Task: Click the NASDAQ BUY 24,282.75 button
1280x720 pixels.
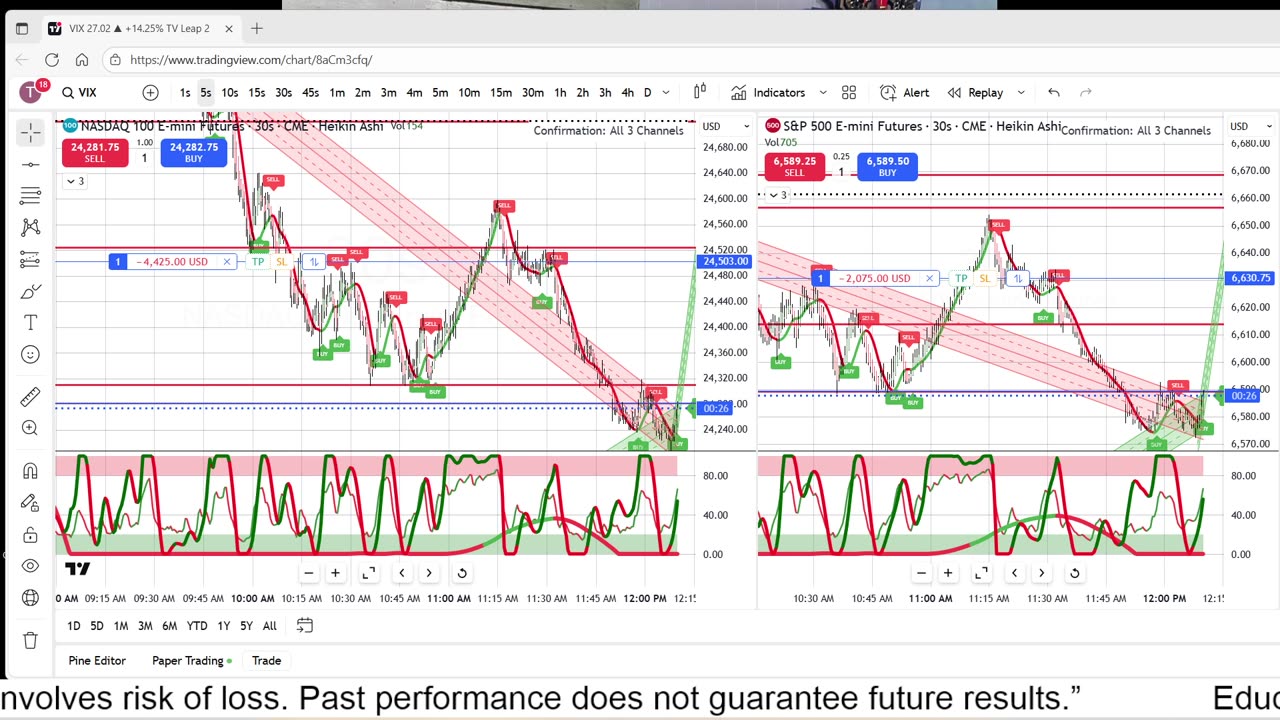Action: (194, 152)
